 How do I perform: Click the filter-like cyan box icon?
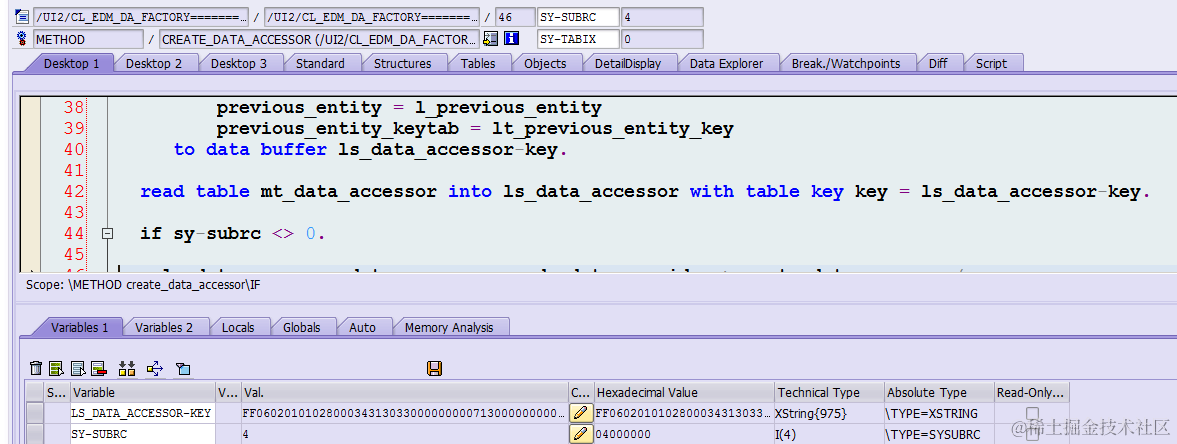[183, 368]
